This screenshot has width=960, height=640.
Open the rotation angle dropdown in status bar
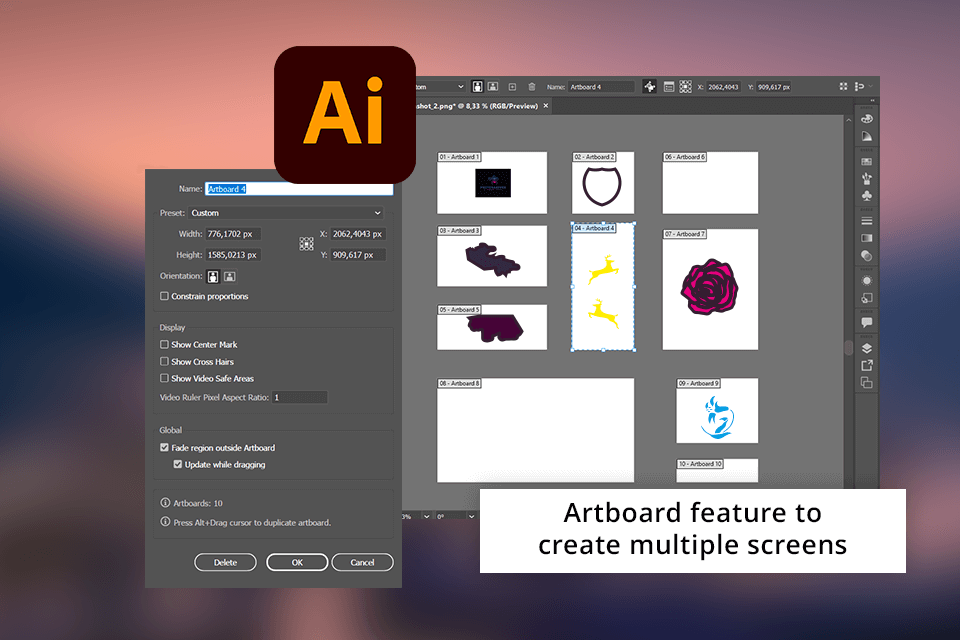(x=471, y=516)
